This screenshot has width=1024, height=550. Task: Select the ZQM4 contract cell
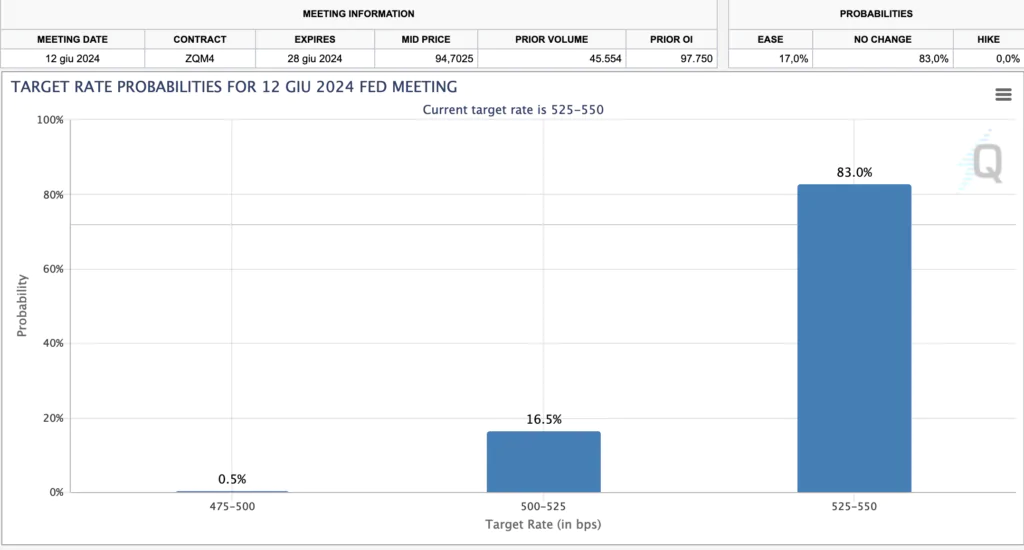pyautogui.click(x=200, y=59)
